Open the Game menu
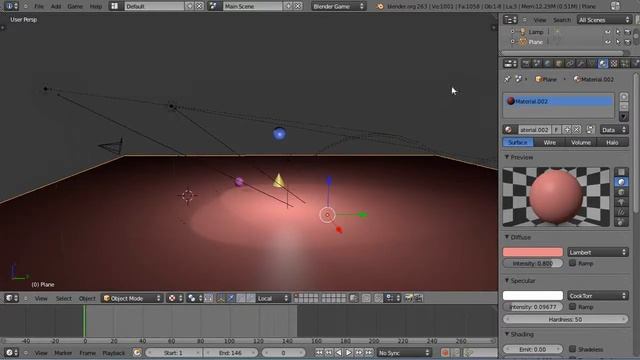The image size is (640, 360). (75, 6)
